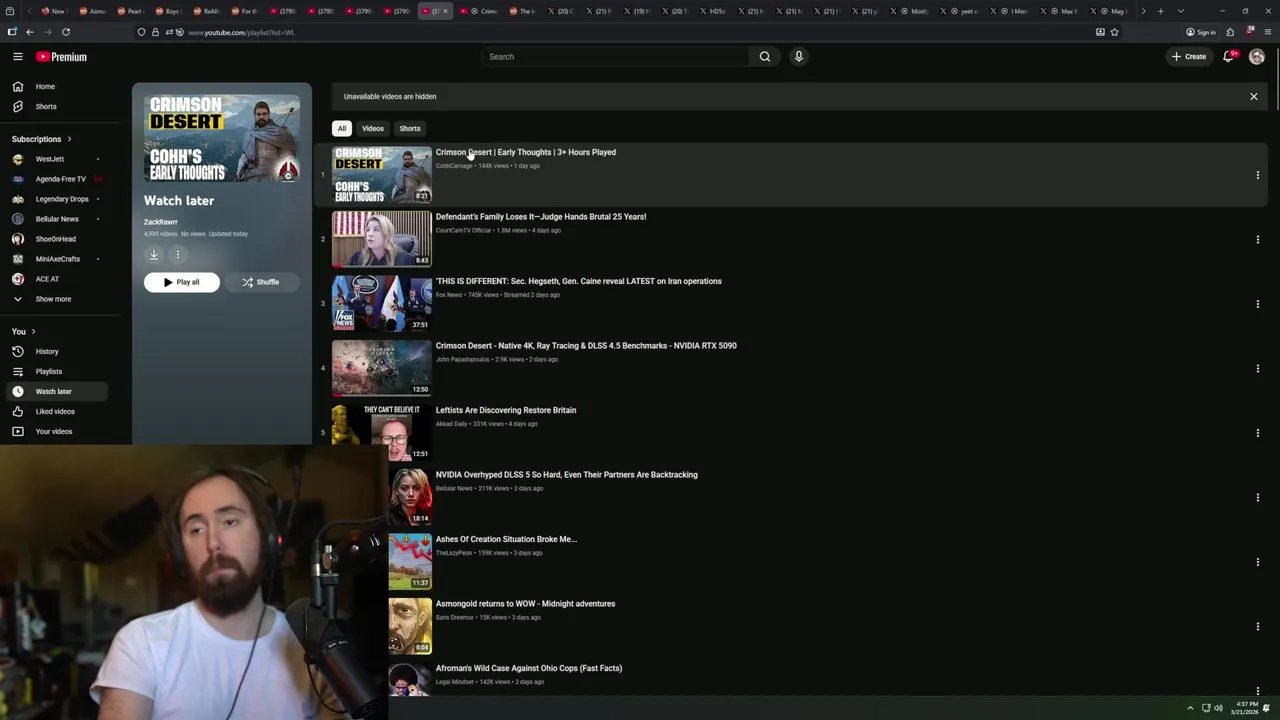
Task: Open Your videos in the sidebar
Action: (x=56, y=432)
